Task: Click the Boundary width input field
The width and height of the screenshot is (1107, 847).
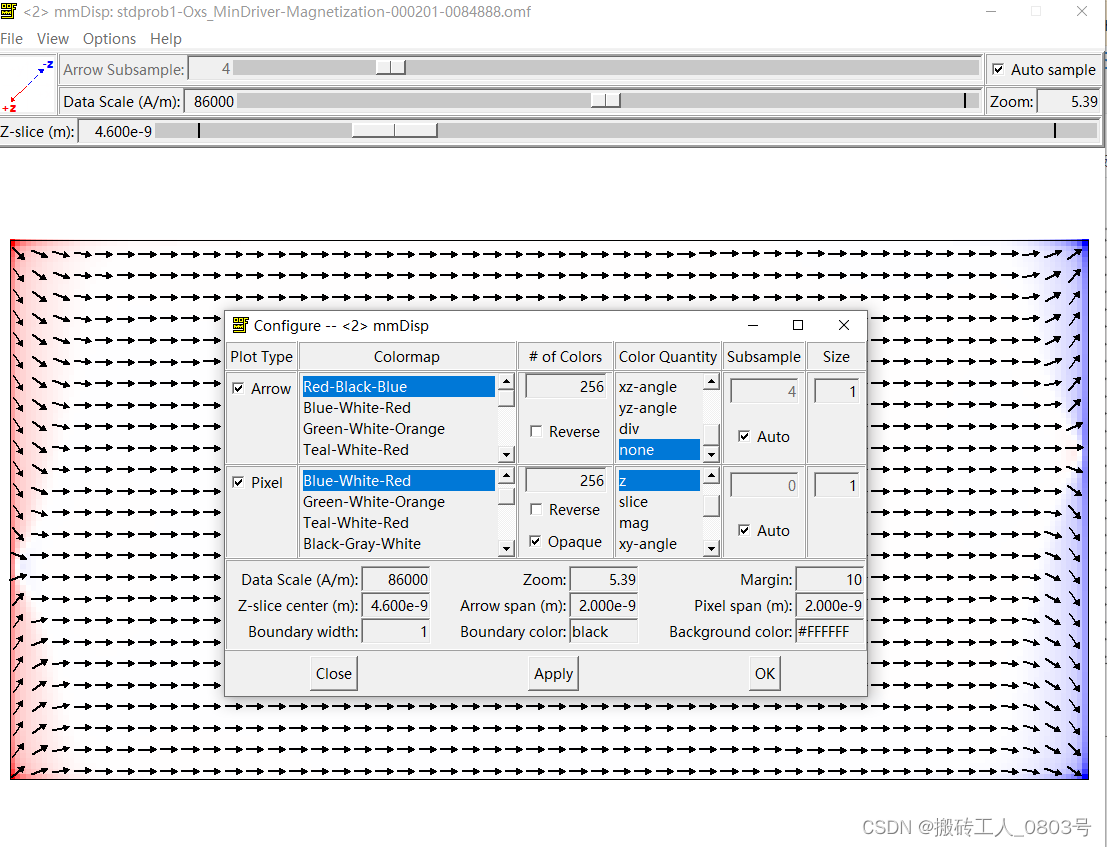Action: (x=395, y=632)
